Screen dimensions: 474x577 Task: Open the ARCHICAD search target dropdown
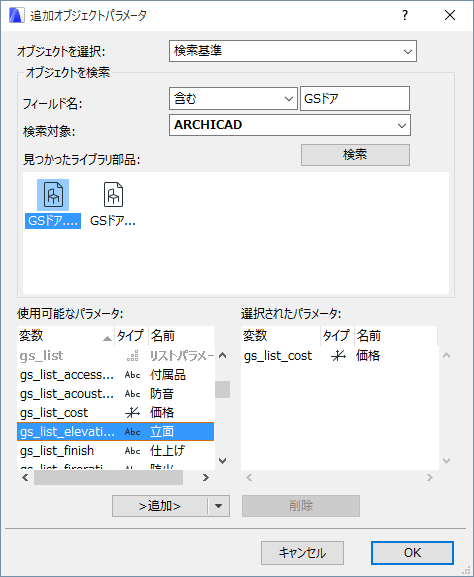[x=290, y=125]
